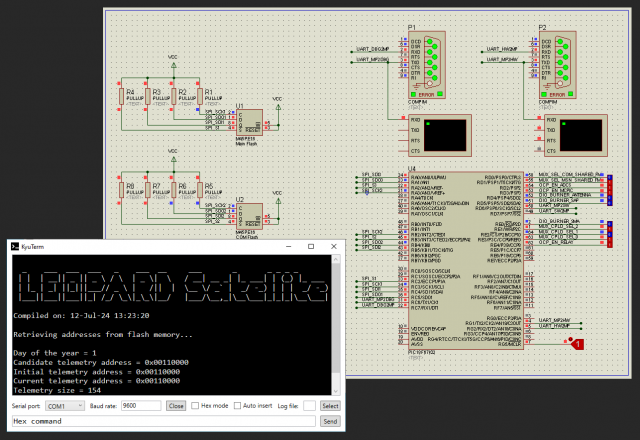Click the KyuTerm scrollbar up arrow
The image size is (640, 440).
[x=336, y=259]
